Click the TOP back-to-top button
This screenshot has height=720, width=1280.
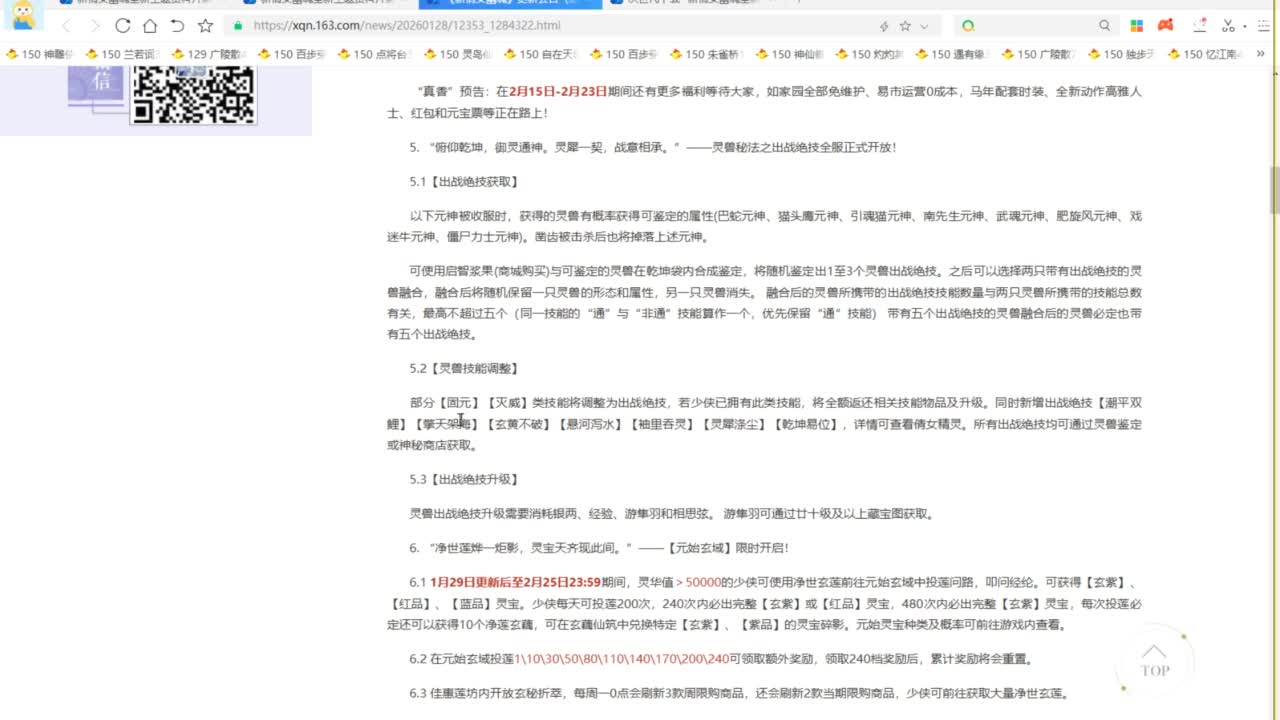coord(1154,662)
